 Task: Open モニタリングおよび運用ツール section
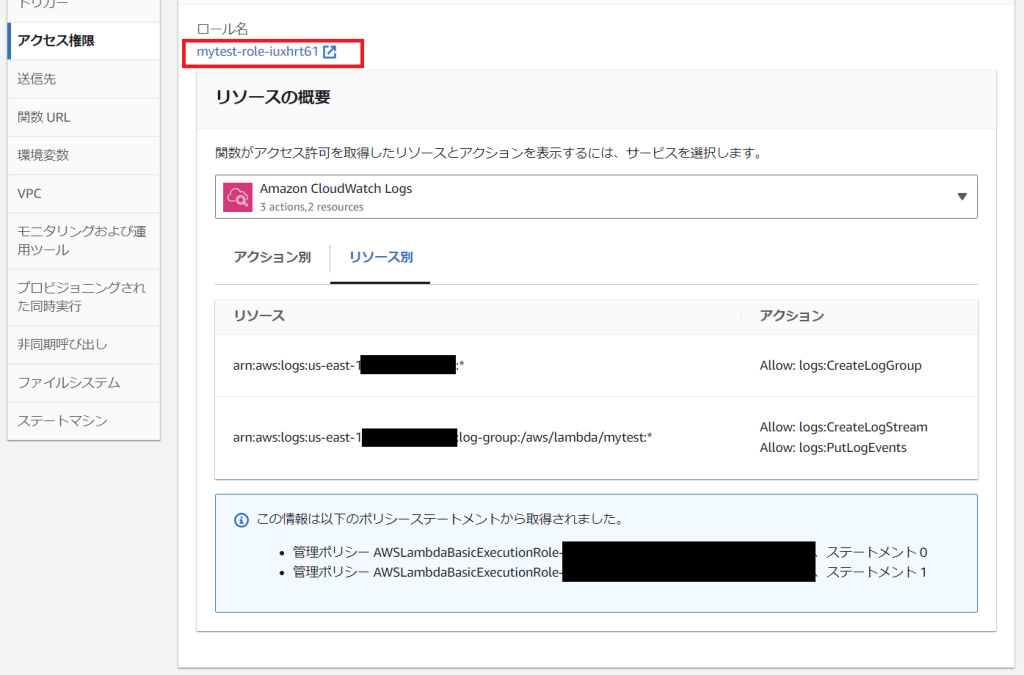(x=70, y=240)
